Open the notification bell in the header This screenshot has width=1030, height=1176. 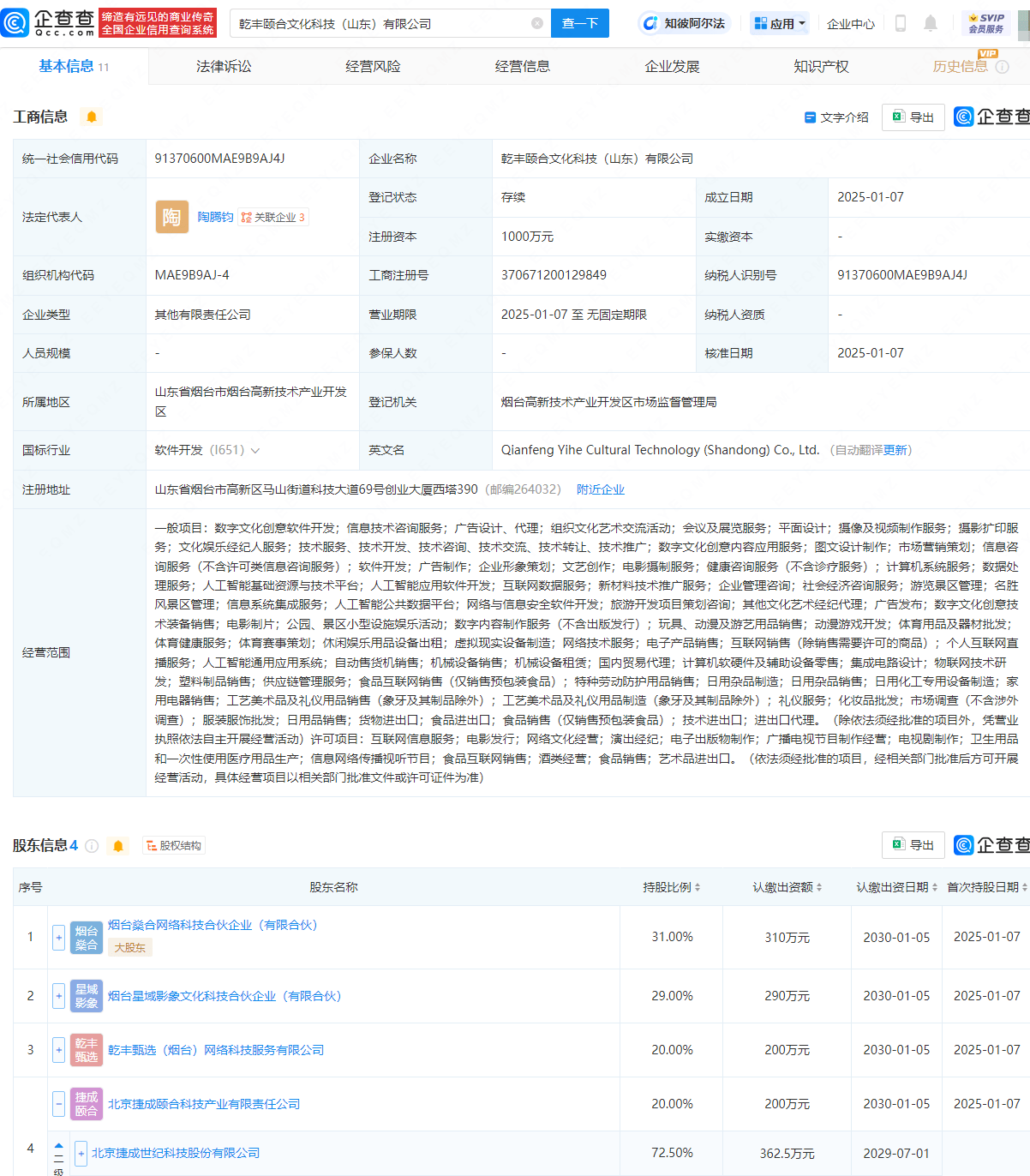click(x=931, y=23)
